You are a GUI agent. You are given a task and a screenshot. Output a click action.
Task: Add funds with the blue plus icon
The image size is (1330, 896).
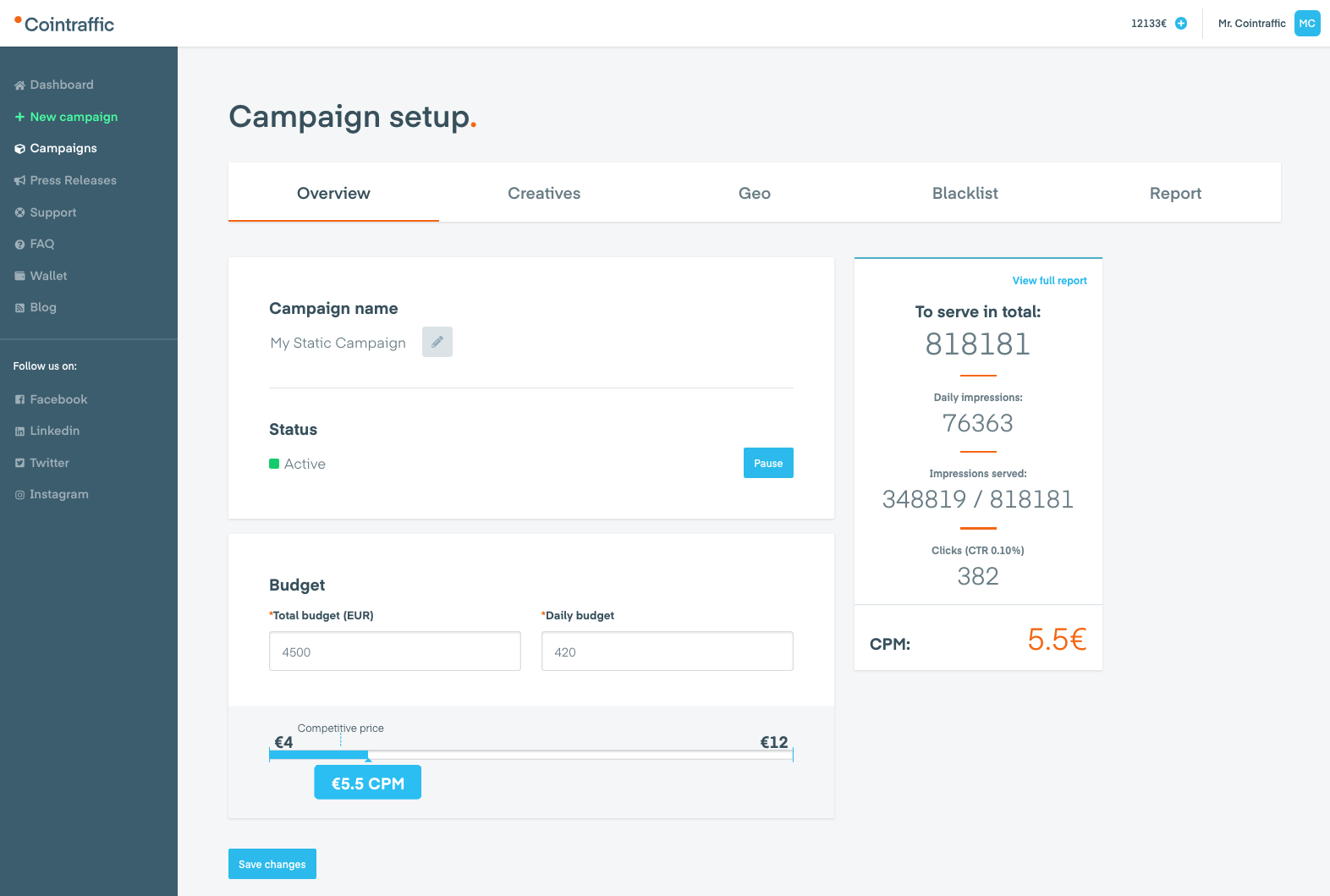1181,24
